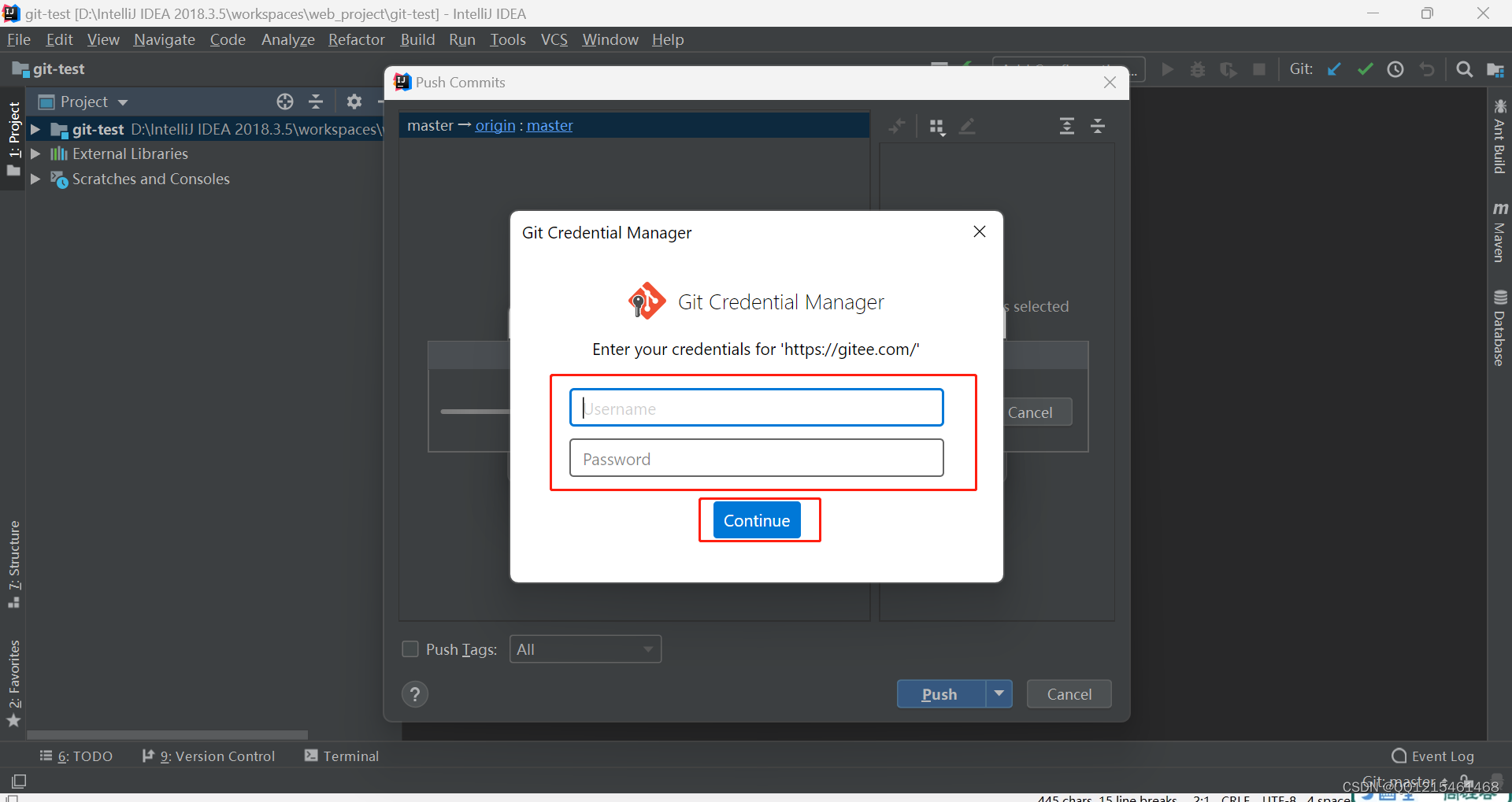Open the VCS menu
Screen dimensions: 1512x802
554,39
